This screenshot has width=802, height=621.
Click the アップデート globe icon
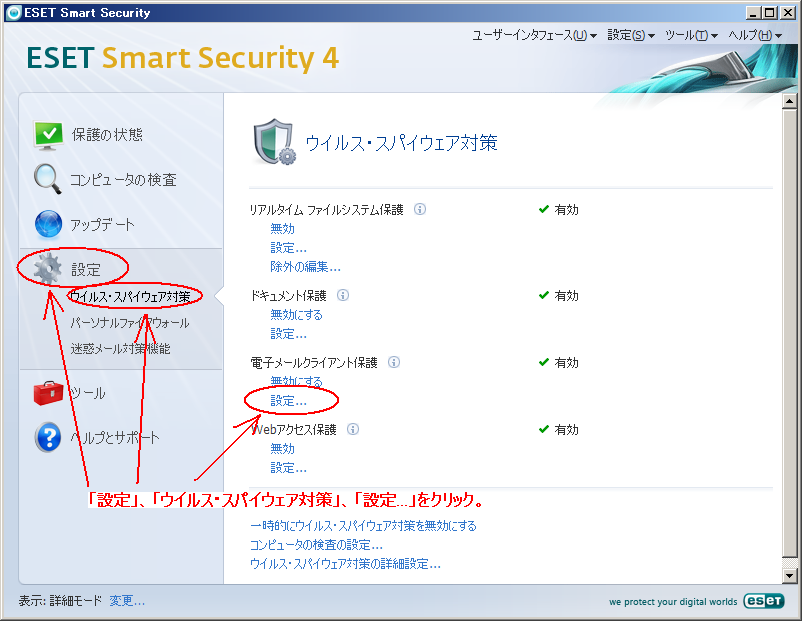coord(48,224)
